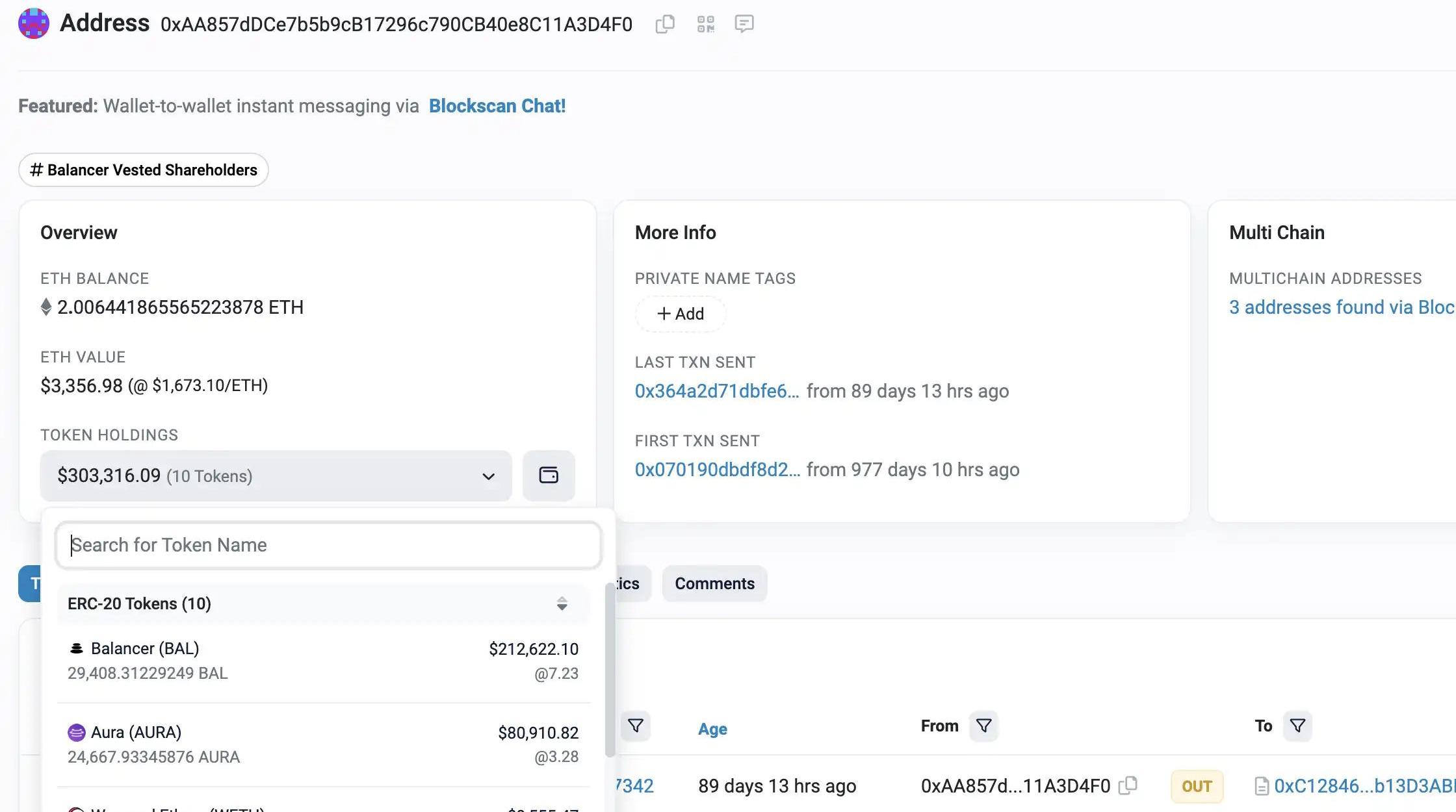Copy the From address 0xAA857d...11A3D4F0
1456x812 pixels.
[x=1128, y=786]
